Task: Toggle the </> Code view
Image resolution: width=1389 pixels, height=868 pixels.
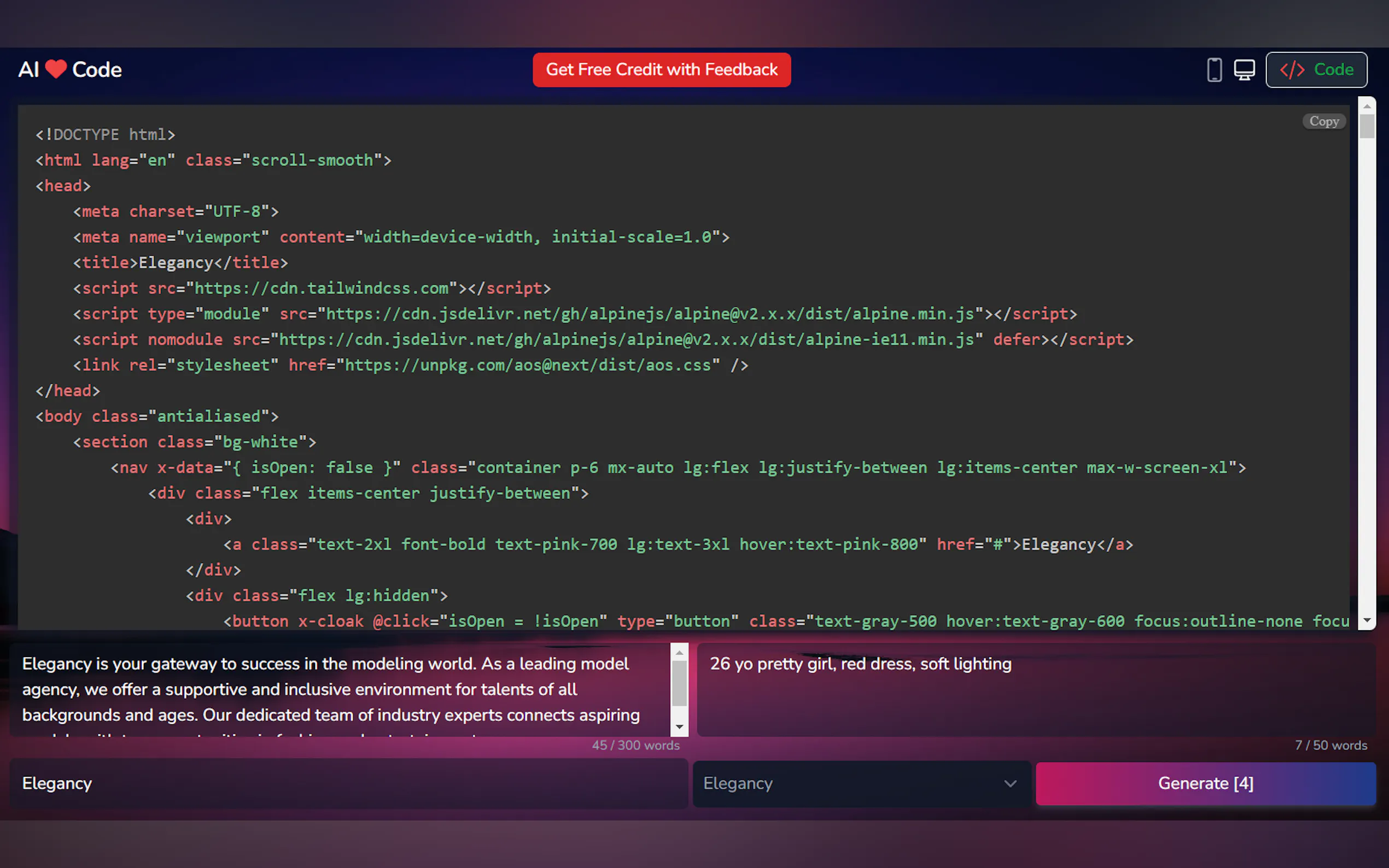Action: tap(1316, 69)
